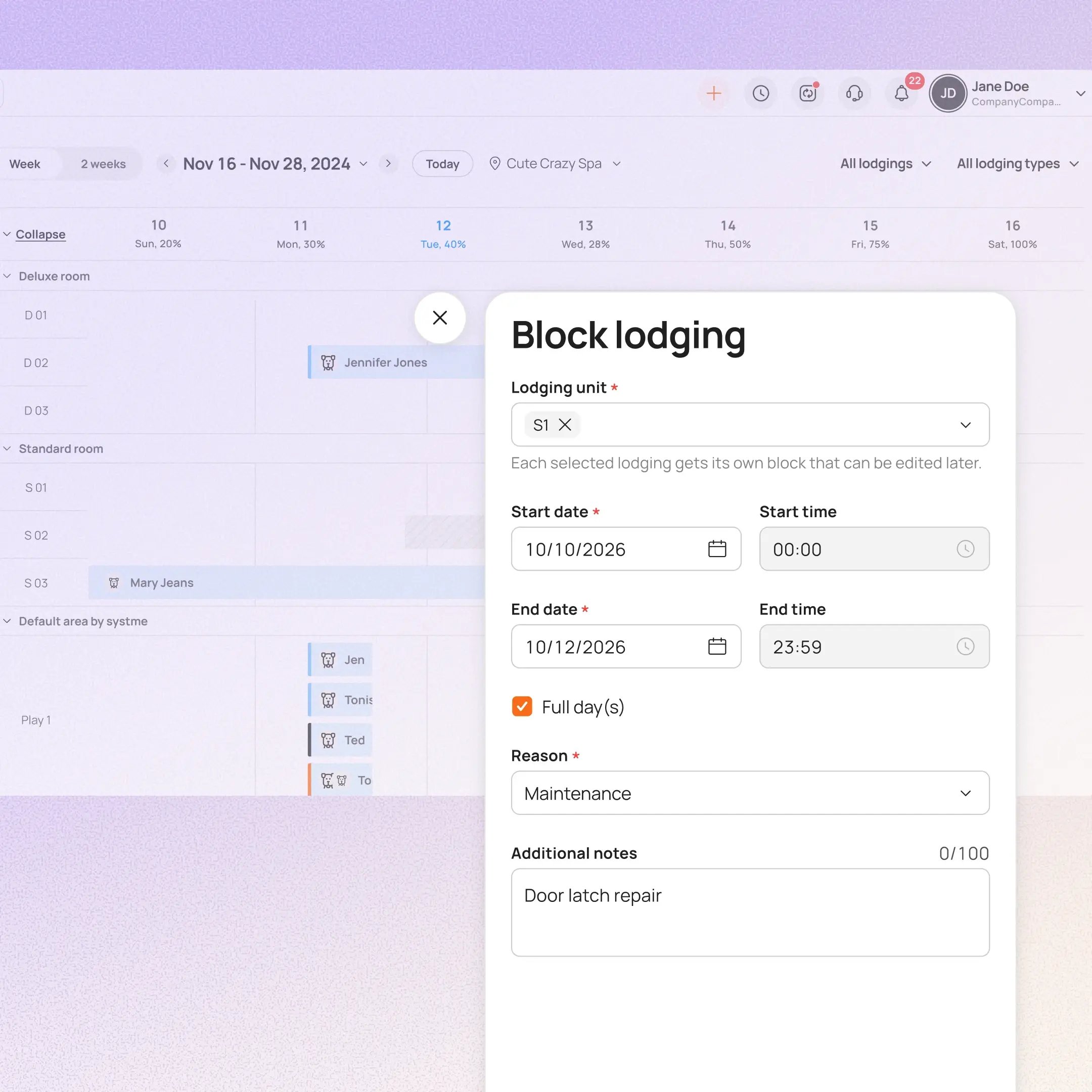The width and height of the screenshot is (1092, 1092).
Task: Collapse the Standard room group
Action: (8, 448)
